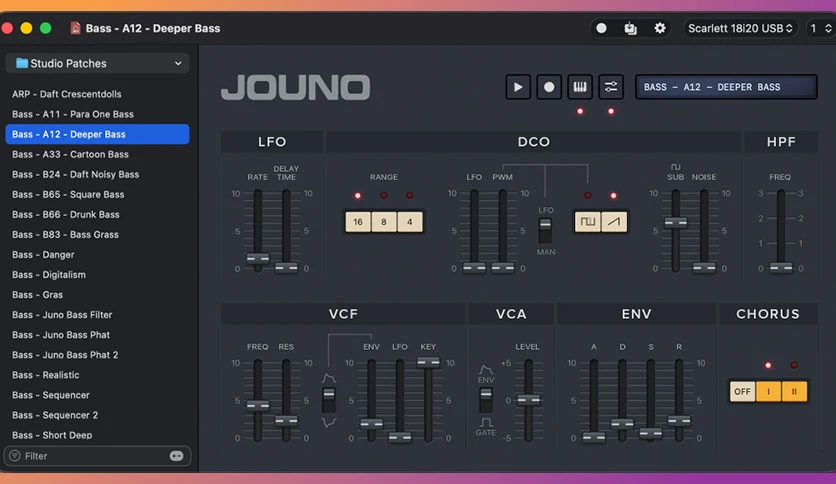
Task: Select Bass - A12 - Deeper Bass patch
Action: 98,134
